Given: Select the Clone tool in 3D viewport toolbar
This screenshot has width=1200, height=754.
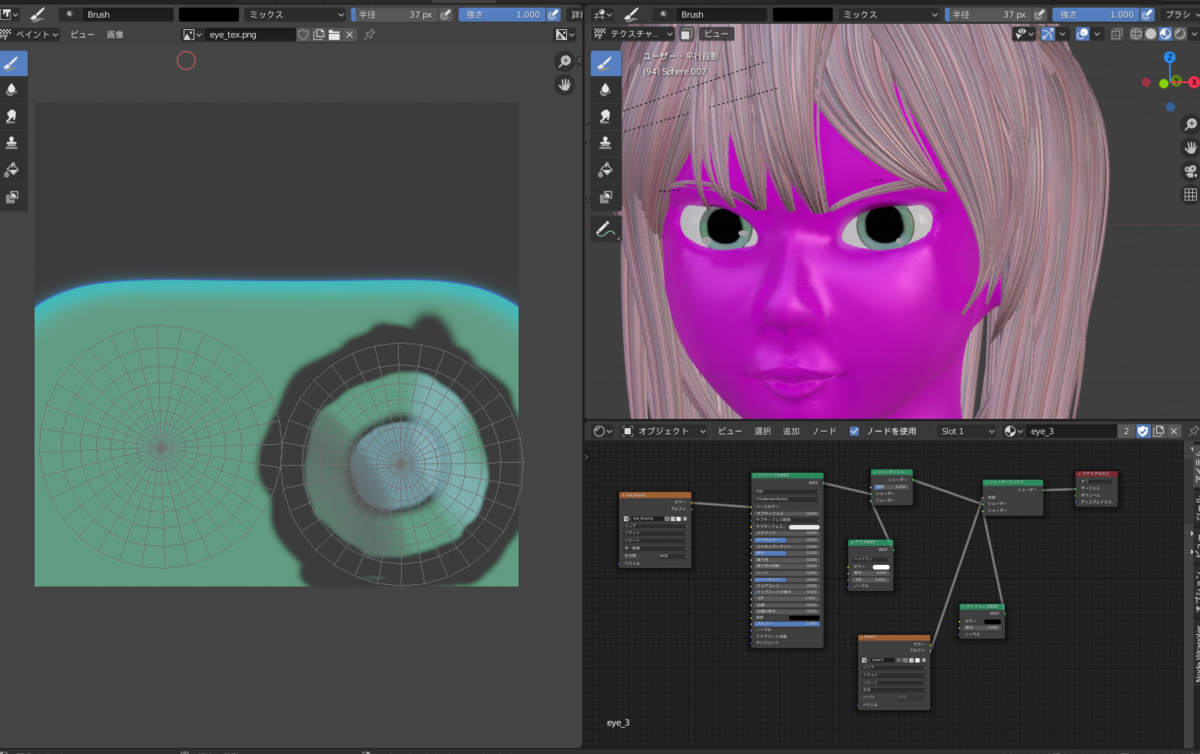Looking at the screenshot, I should [605, 143].
